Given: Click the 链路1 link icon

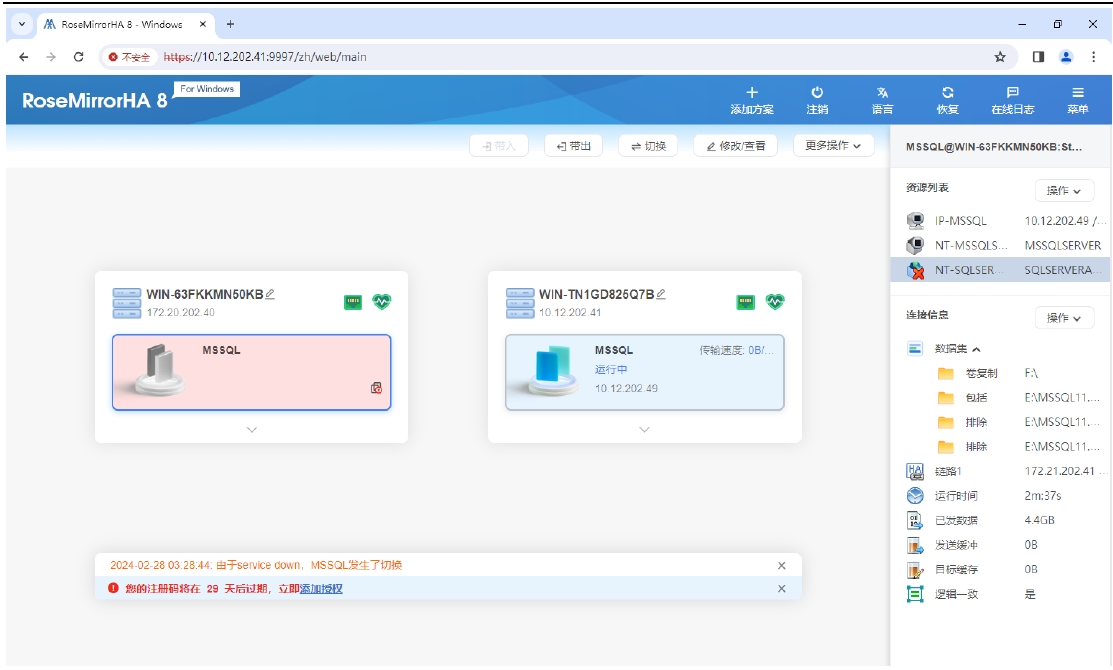Looking at the screenshot, I should 915,471.
